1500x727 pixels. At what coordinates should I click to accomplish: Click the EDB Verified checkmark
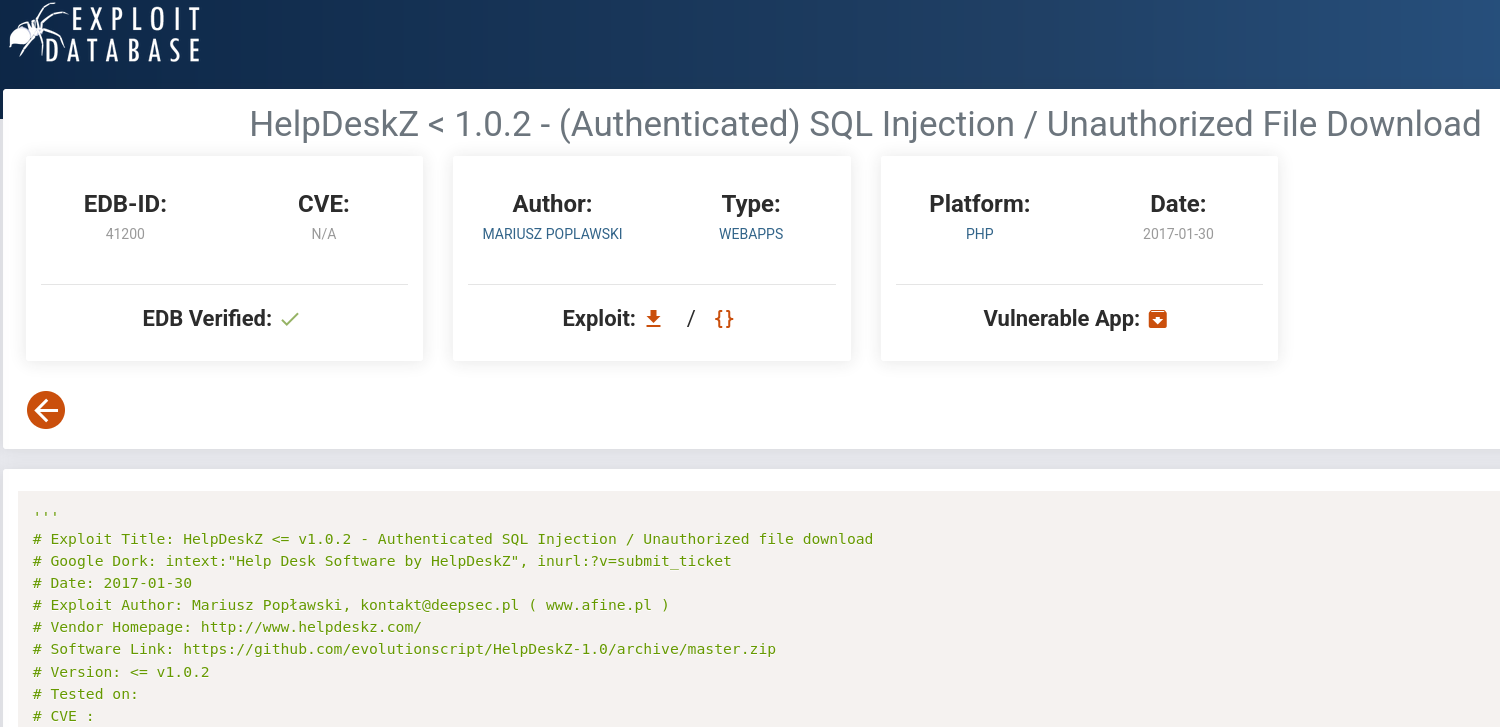(x=290, y=319)
